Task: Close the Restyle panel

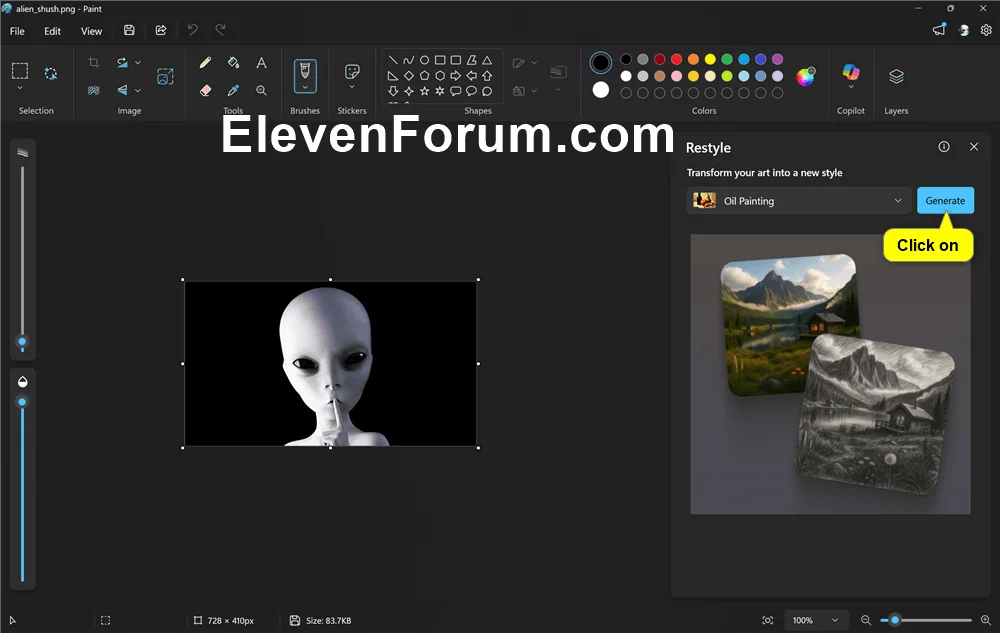Action: click(974, 147)
